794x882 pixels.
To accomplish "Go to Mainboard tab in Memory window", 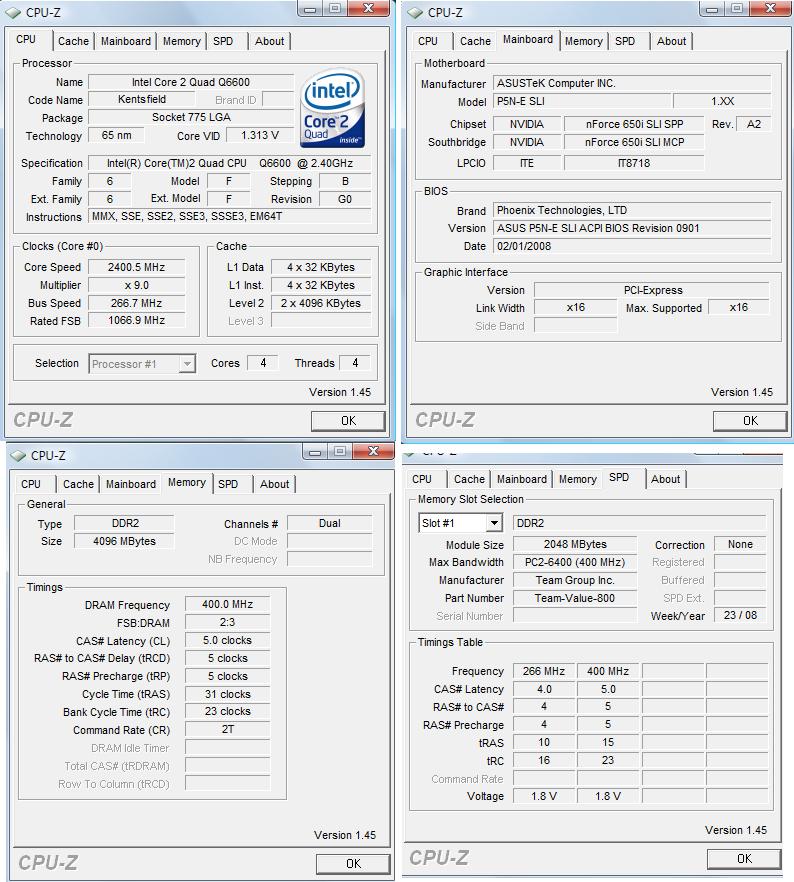I will [x=131, y=484].
